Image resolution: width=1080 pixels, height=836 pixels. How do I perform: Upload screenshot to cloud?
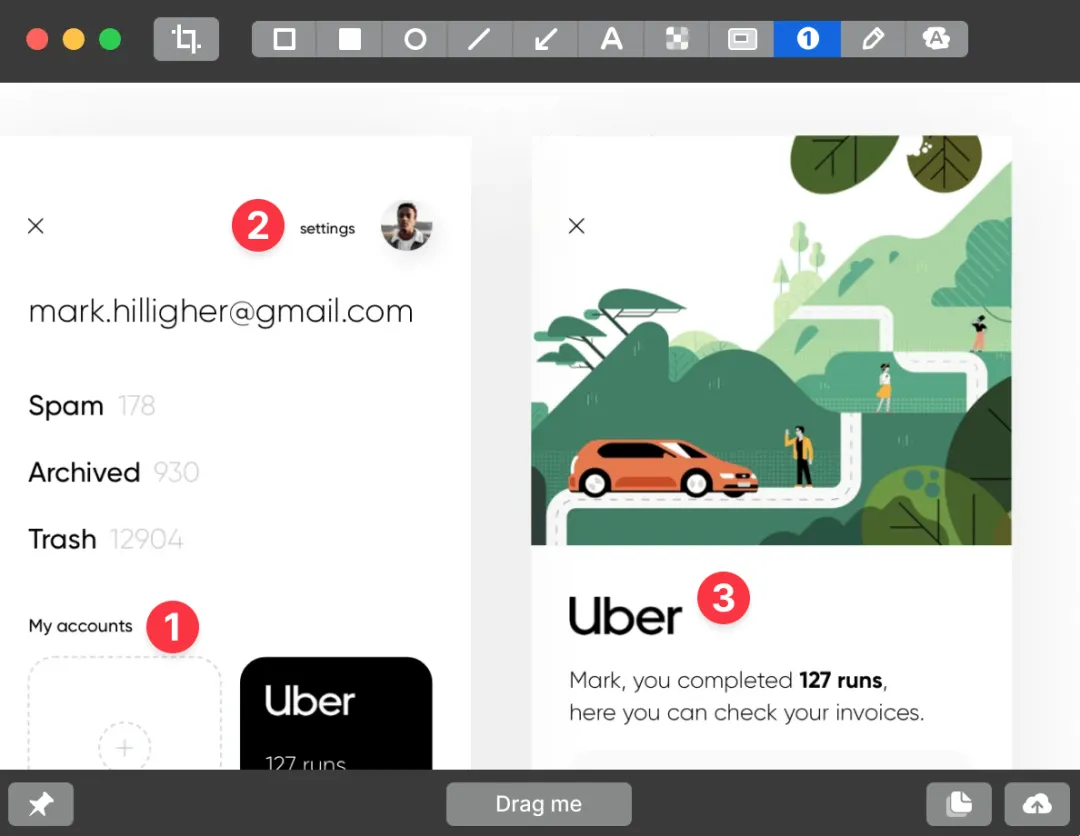1037,804
